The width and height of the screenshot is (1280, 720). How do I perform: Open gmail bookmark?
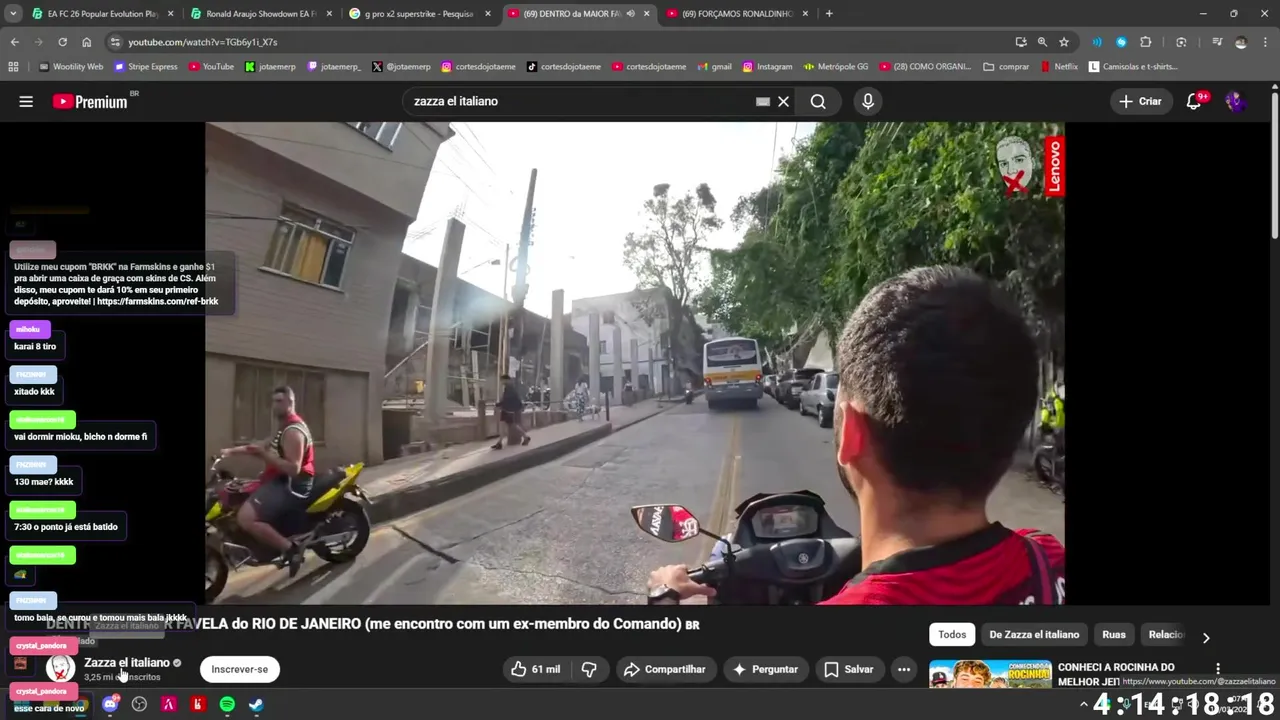point(713,67)
